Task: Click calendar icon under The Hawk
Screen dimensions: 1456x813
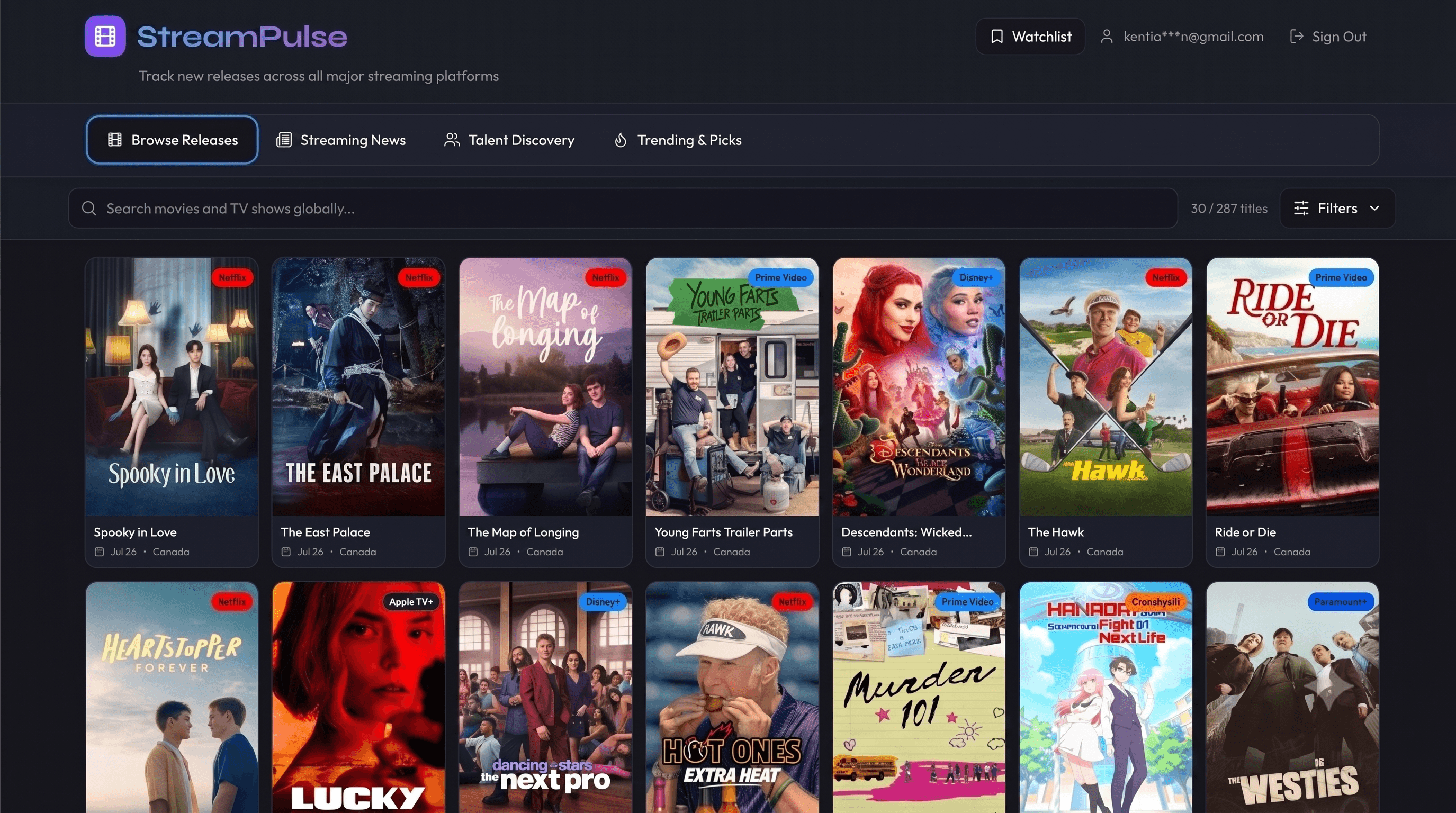Action: coord(1033,552)
